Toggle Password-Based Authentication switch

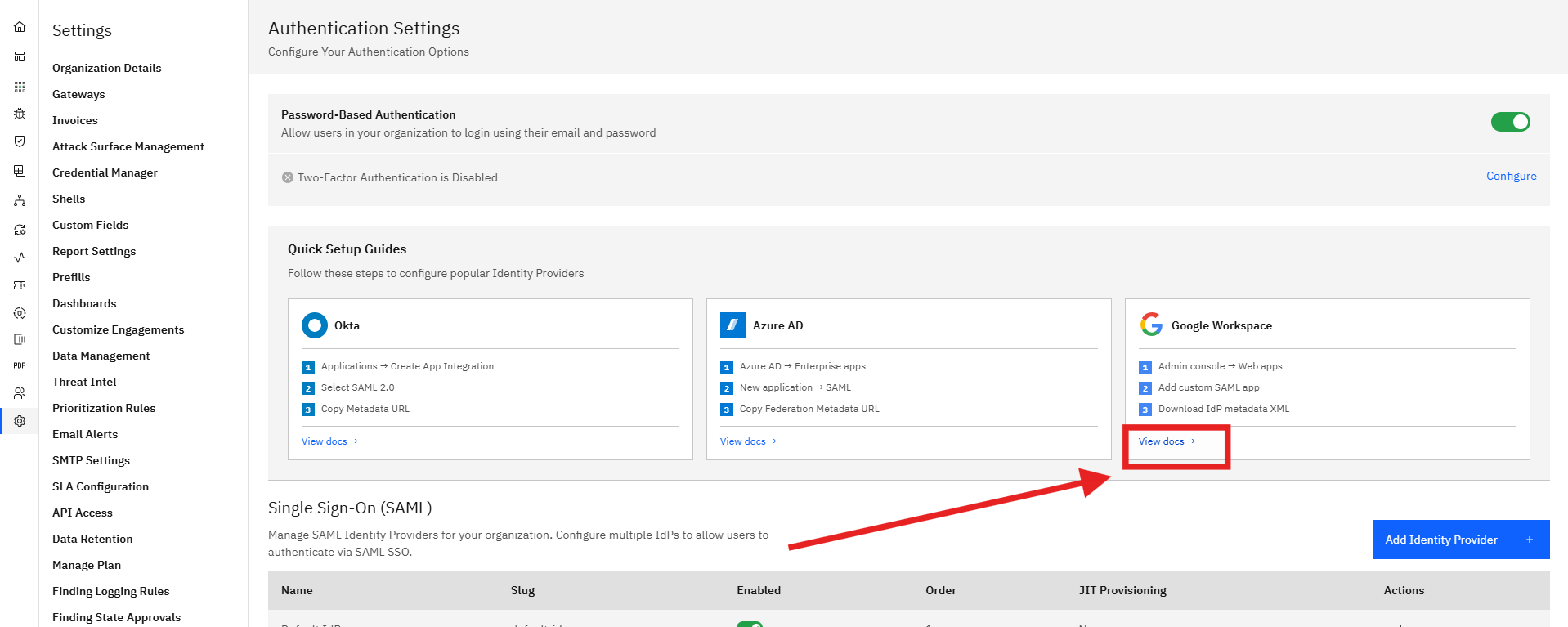[x=1510, y=122]
